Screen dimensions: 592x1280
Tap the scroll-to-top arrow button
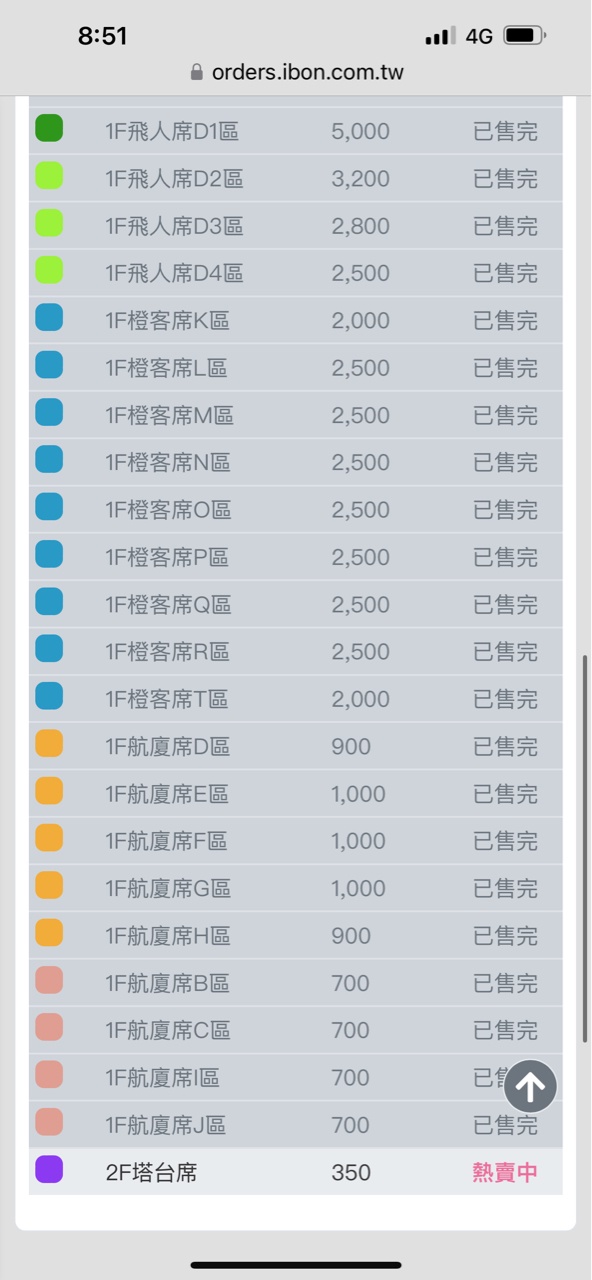point(530,1086)
